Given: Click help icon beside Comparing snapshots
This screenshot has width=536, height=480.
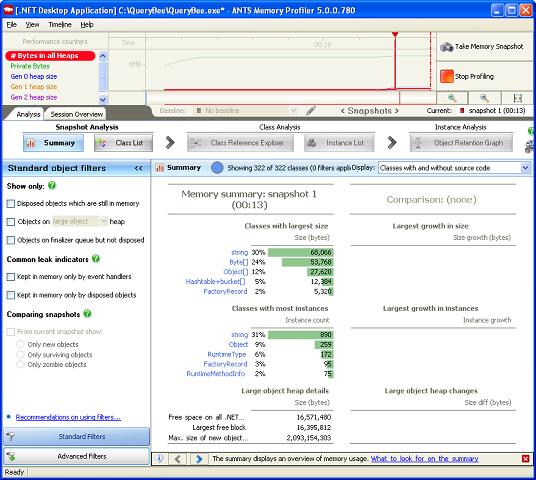Looking at the screenshot, I should coord(88,313).
